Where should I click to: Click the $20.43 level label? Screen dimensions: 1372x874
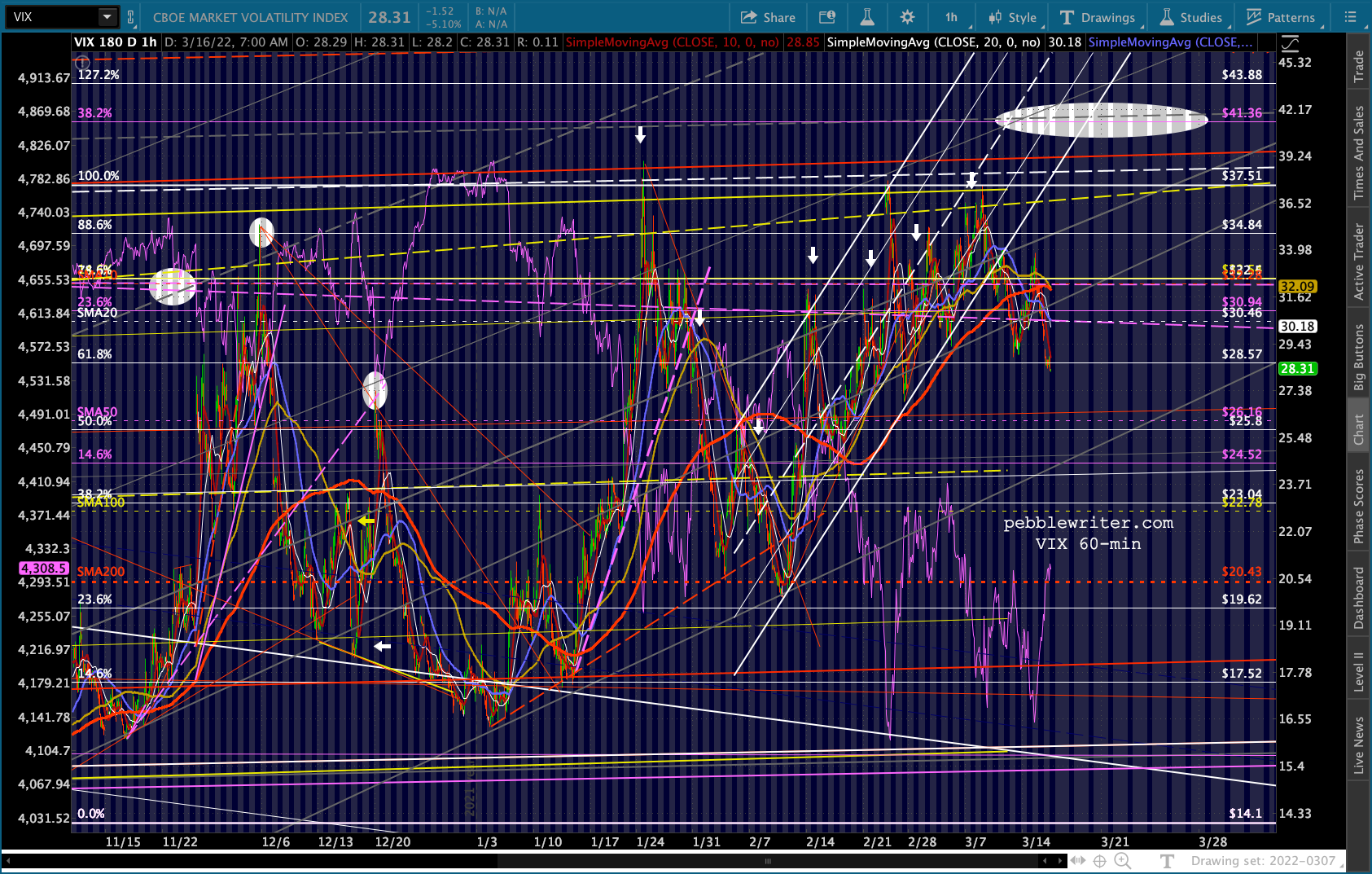tap(1242, 572)
